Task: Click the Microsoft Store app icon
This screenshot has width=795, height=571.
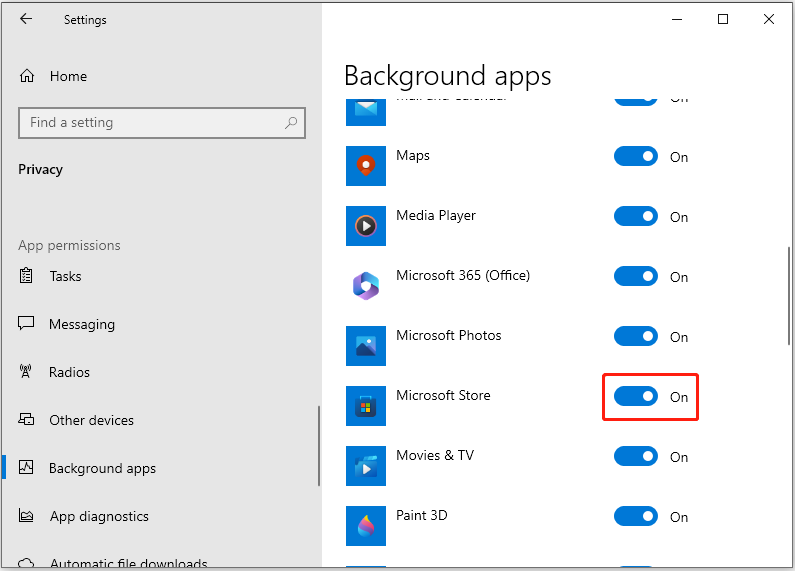Action: [366, 406]
